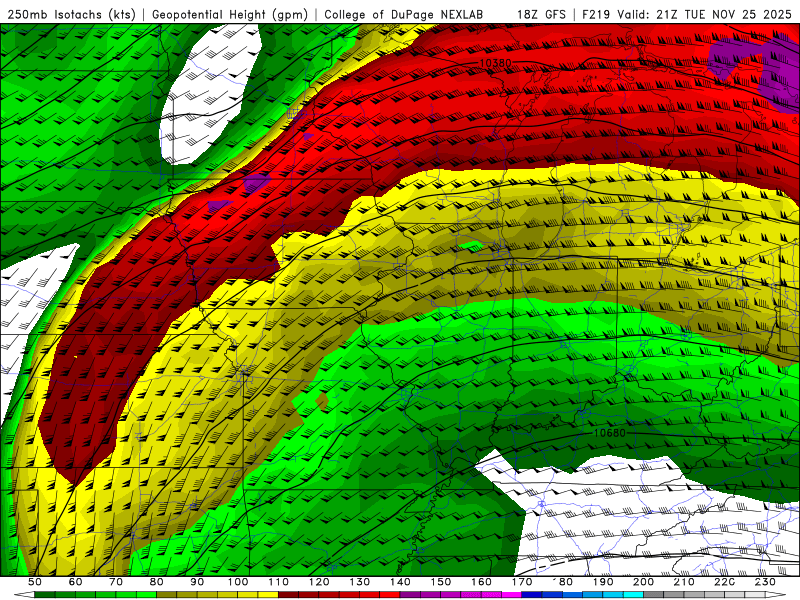Select the 80 tick label on legend

click(157, 582)
